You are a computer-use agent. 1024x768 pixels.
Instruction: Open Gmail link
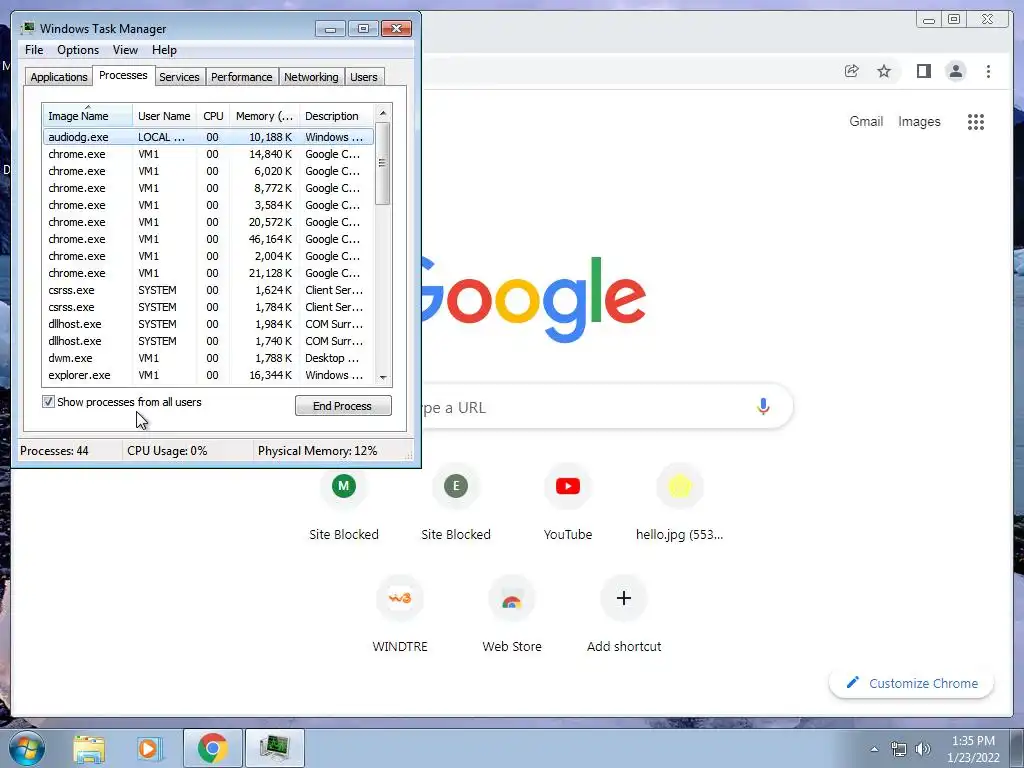tap(866, 121)
